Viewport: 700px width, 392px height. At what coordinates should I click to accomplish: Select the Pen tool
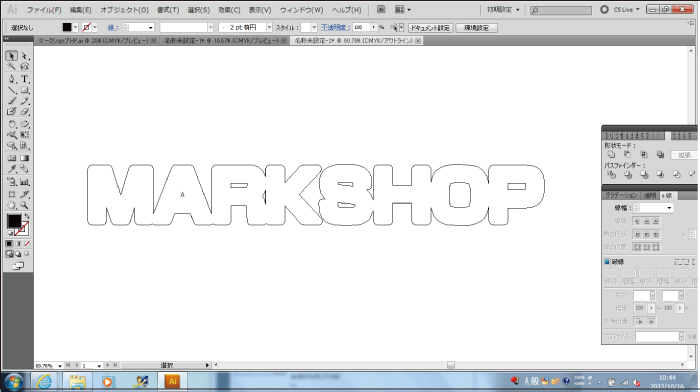pos(12,79)
